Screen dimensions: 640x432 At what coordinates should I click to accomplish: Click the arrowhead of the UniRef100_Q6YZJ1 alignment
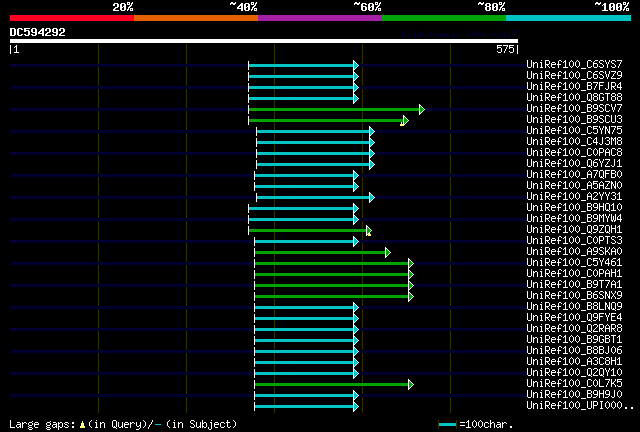click(x=372, y=165)
